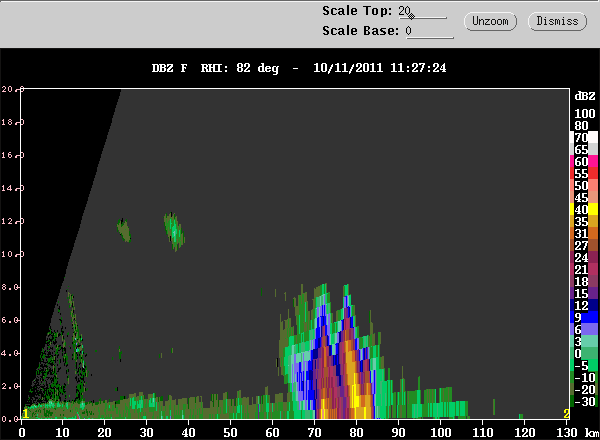This screenshot has width=600, height=440.
Task: Select the Scale Top input field
Action: tap(422, 11)
